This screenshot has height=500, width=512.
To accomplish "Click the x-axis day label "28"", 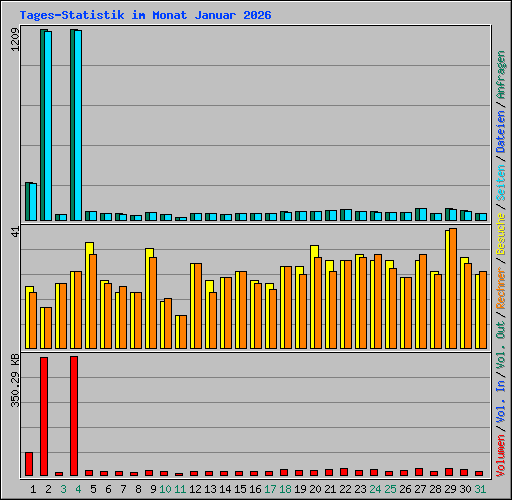I will (435, 489).
